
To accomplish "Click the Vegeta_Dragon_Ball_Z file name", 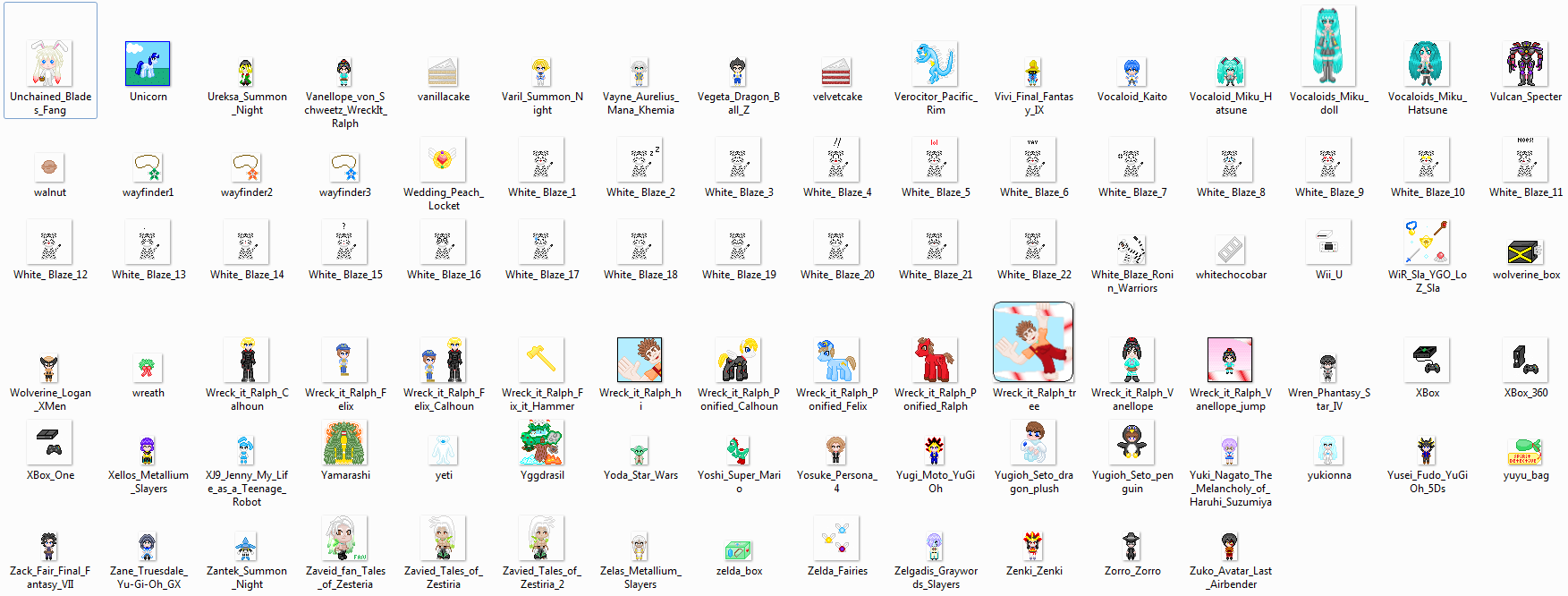I will tap(739, 103).
